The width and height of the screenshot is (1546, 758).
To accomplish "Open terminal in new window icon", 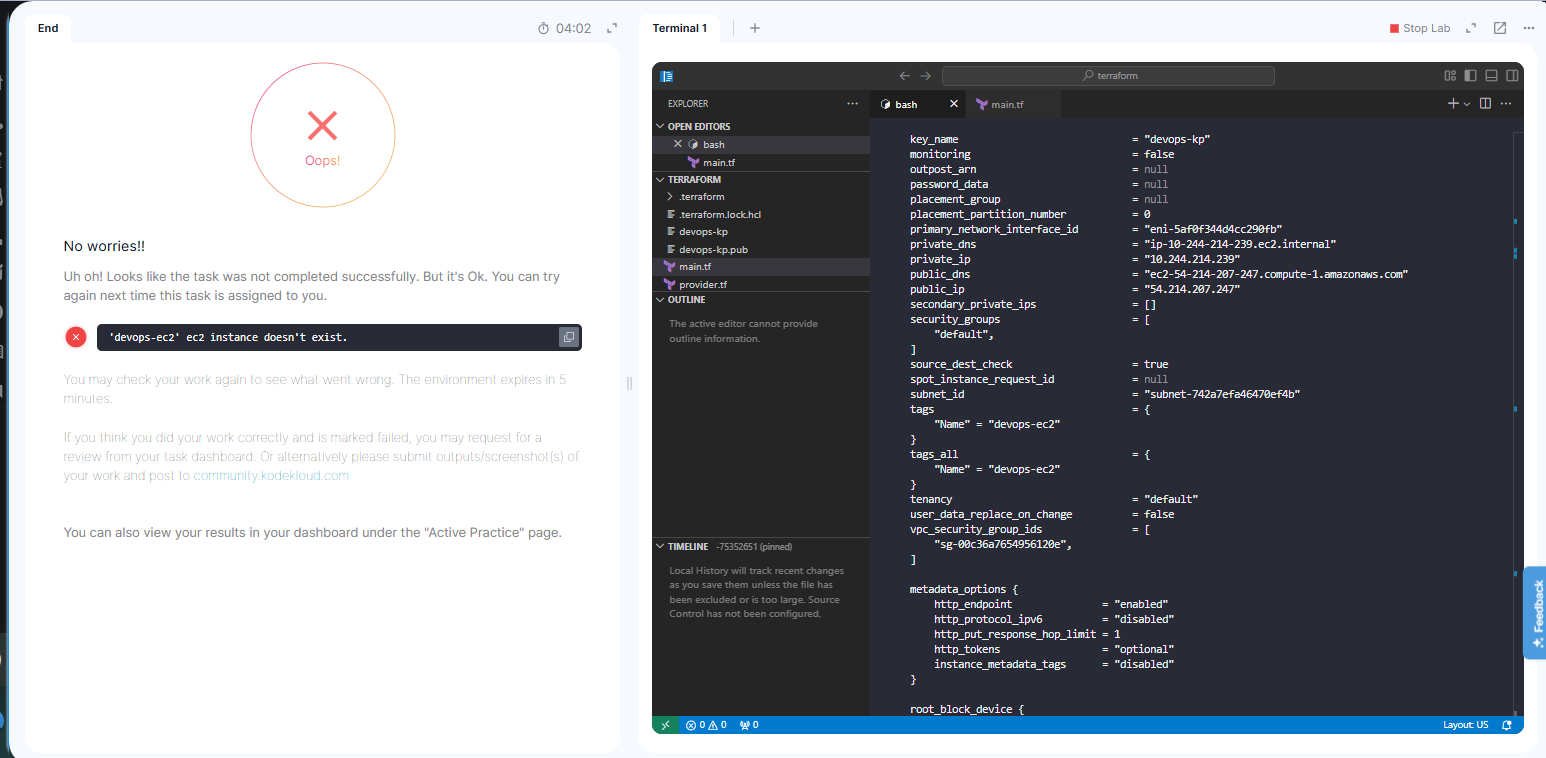I will 1499,28.
